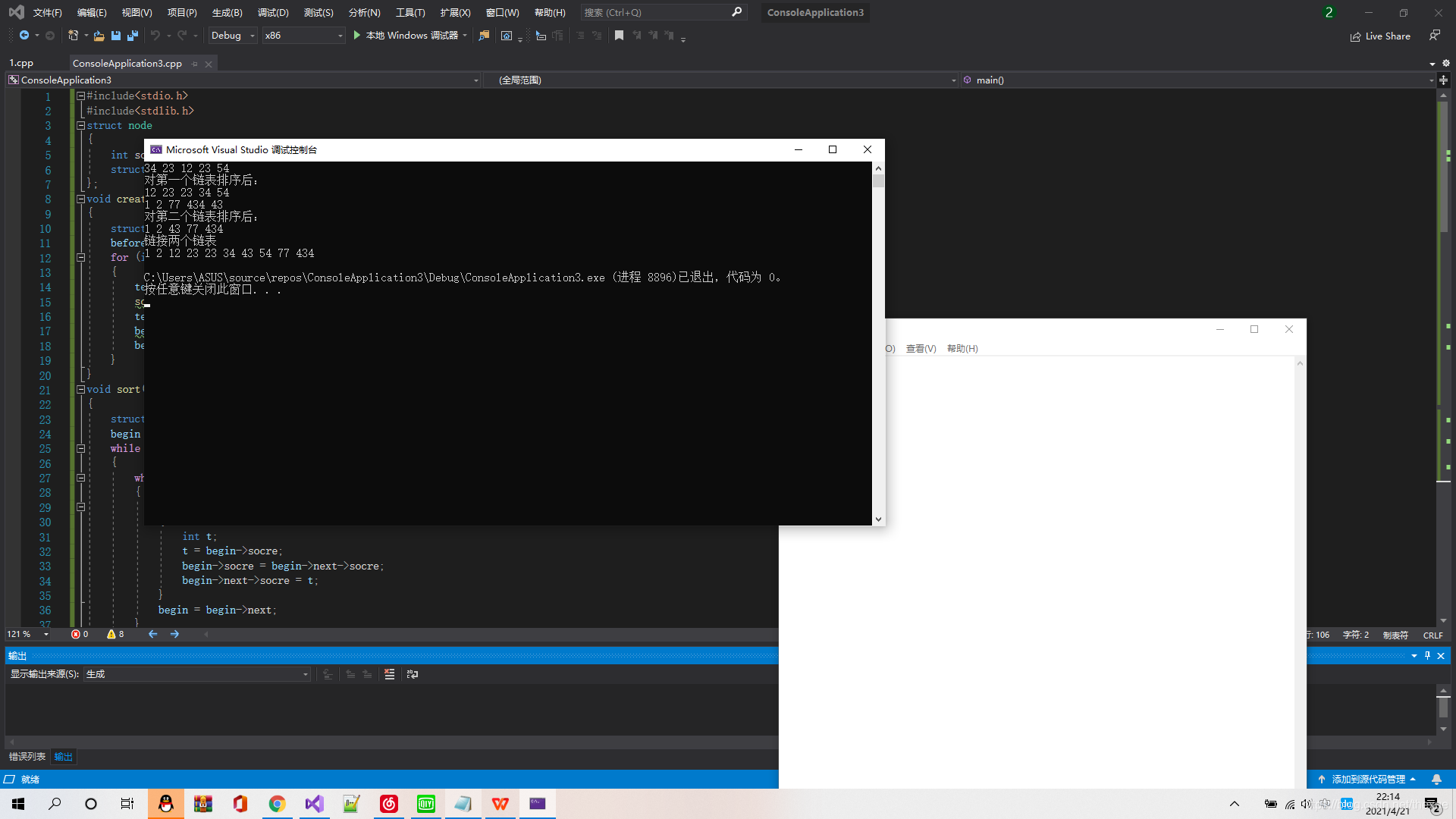Click the Undo action icon
This screenshot has height=819, width=1456.
click(155, 35)
